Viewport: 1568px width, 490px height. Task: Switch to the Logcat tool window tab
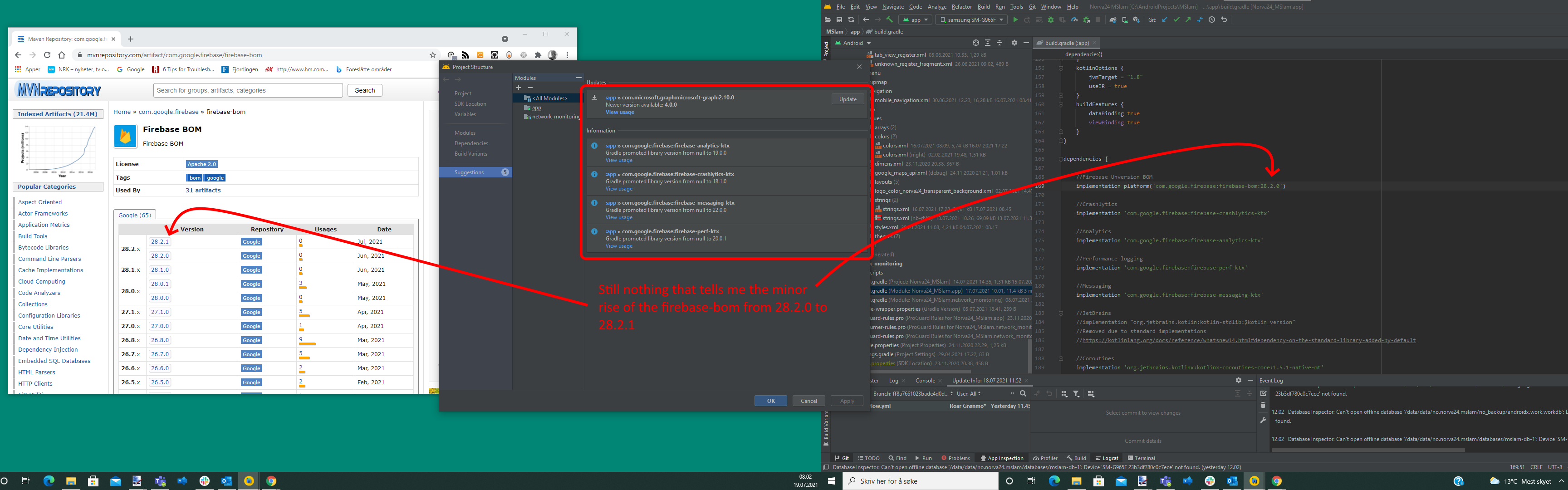(1107, 458)
